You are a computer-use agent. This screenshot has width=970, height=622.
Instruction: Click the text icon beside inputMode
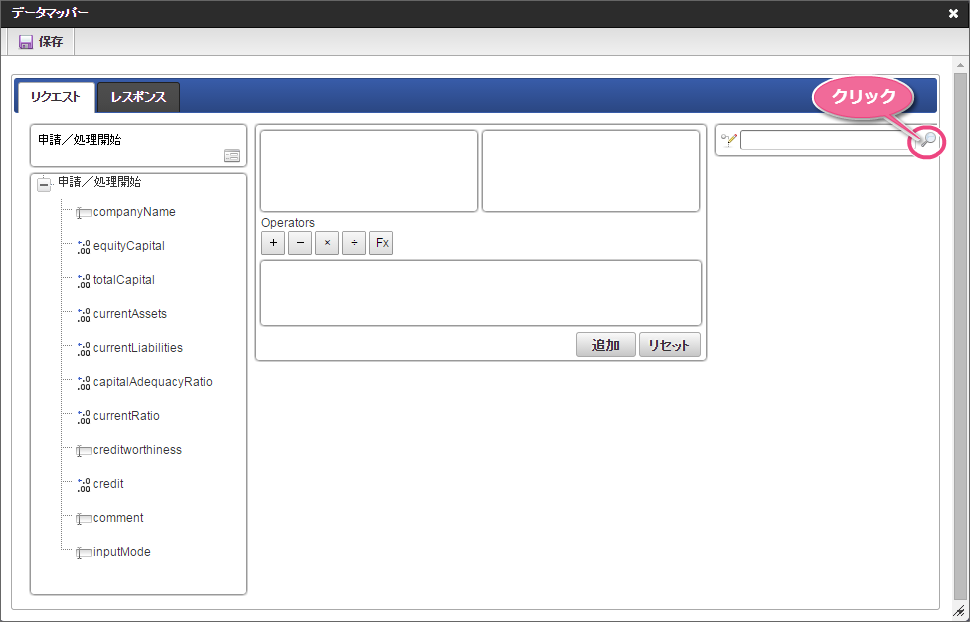click(84, 553)
